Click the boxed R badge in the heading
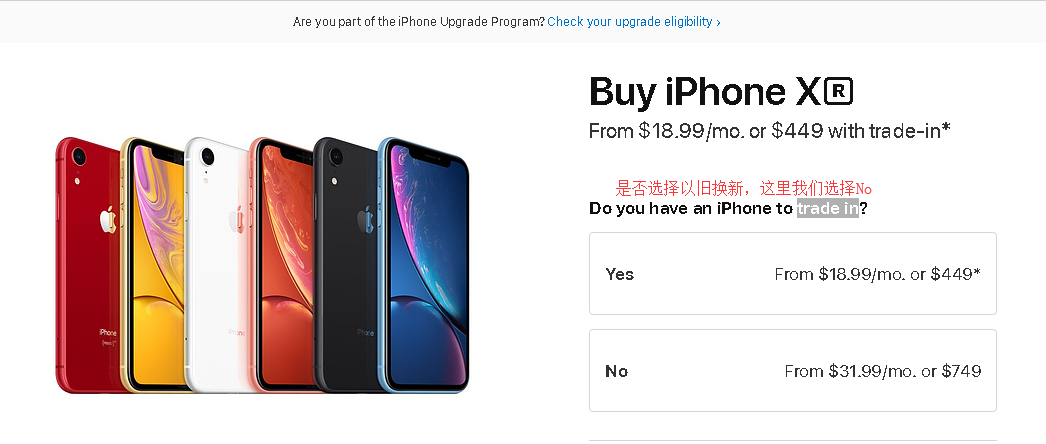 838,93
